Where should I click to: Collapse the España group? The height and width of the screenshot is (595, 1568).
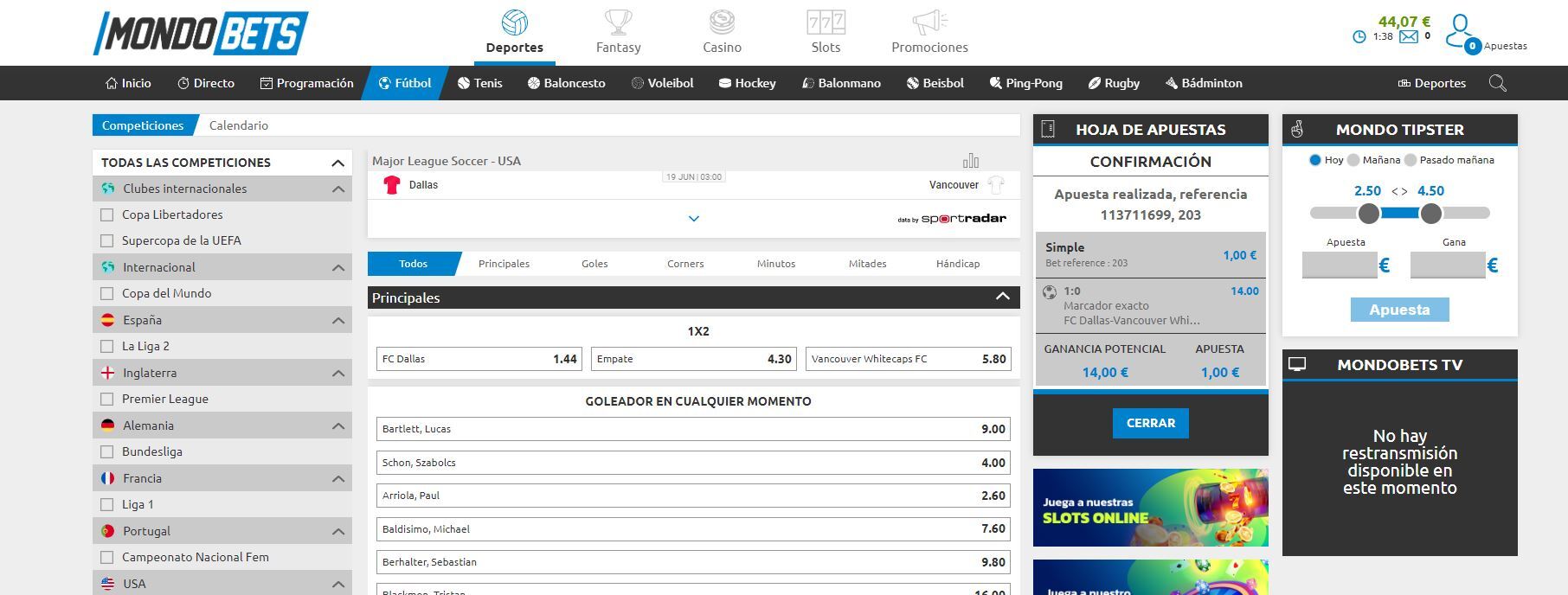(337, 321)
